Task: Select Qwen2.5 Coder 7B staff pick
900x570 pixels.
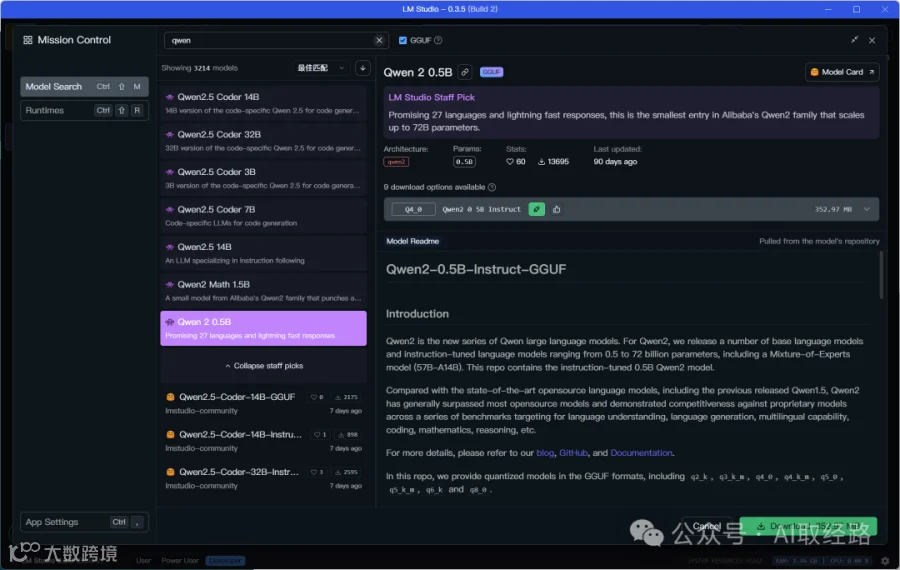Action: click(x=263, y=215)
